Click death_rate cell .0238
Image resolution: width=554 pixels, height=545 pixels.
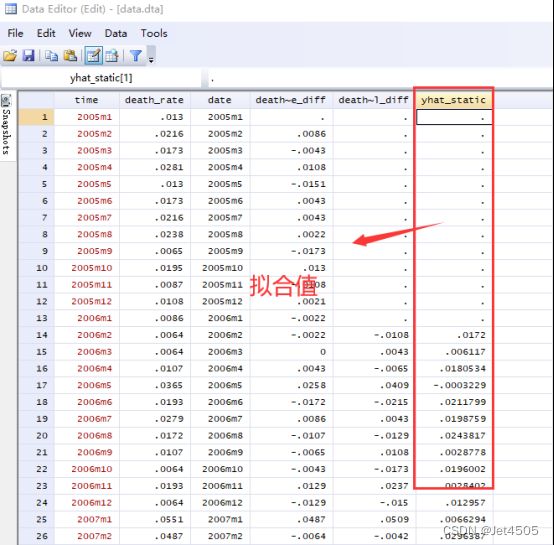155,234
